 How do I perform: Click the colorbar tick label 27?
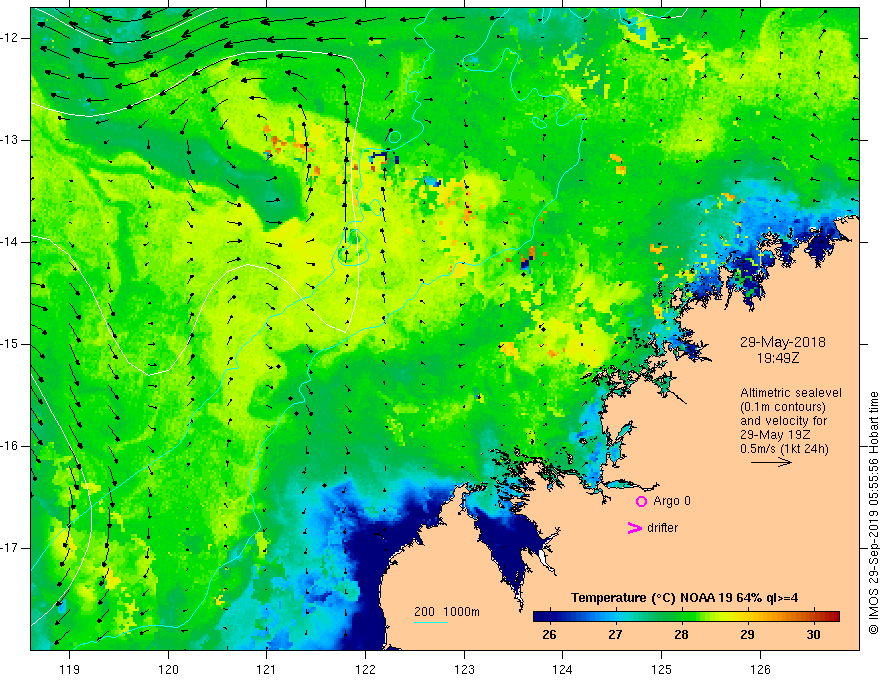(615, 635)
